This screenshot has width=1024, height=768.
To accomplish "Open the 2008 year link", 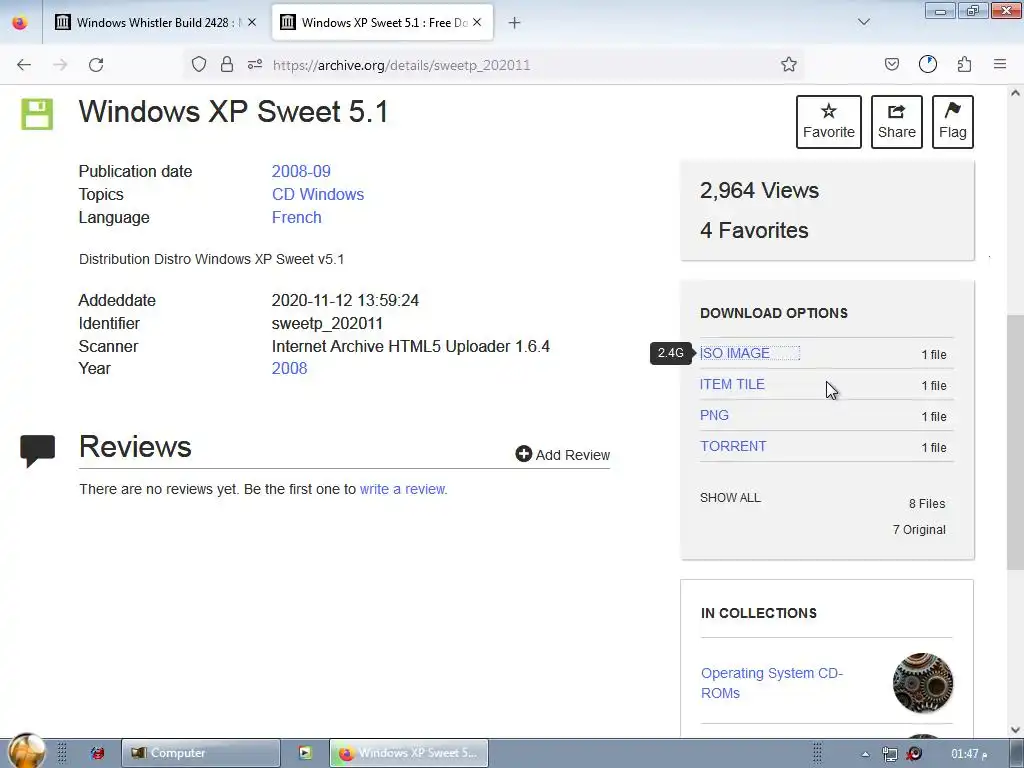I will (289, 368).
